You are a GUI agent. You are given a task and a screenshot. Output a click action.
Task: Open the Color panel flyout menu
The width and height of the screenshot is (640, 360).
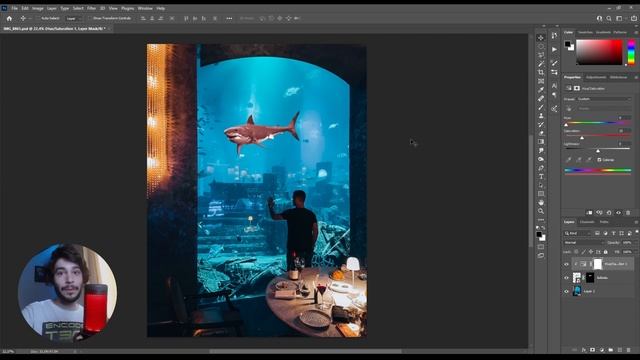pyautogui.click(x=636, y=32)
